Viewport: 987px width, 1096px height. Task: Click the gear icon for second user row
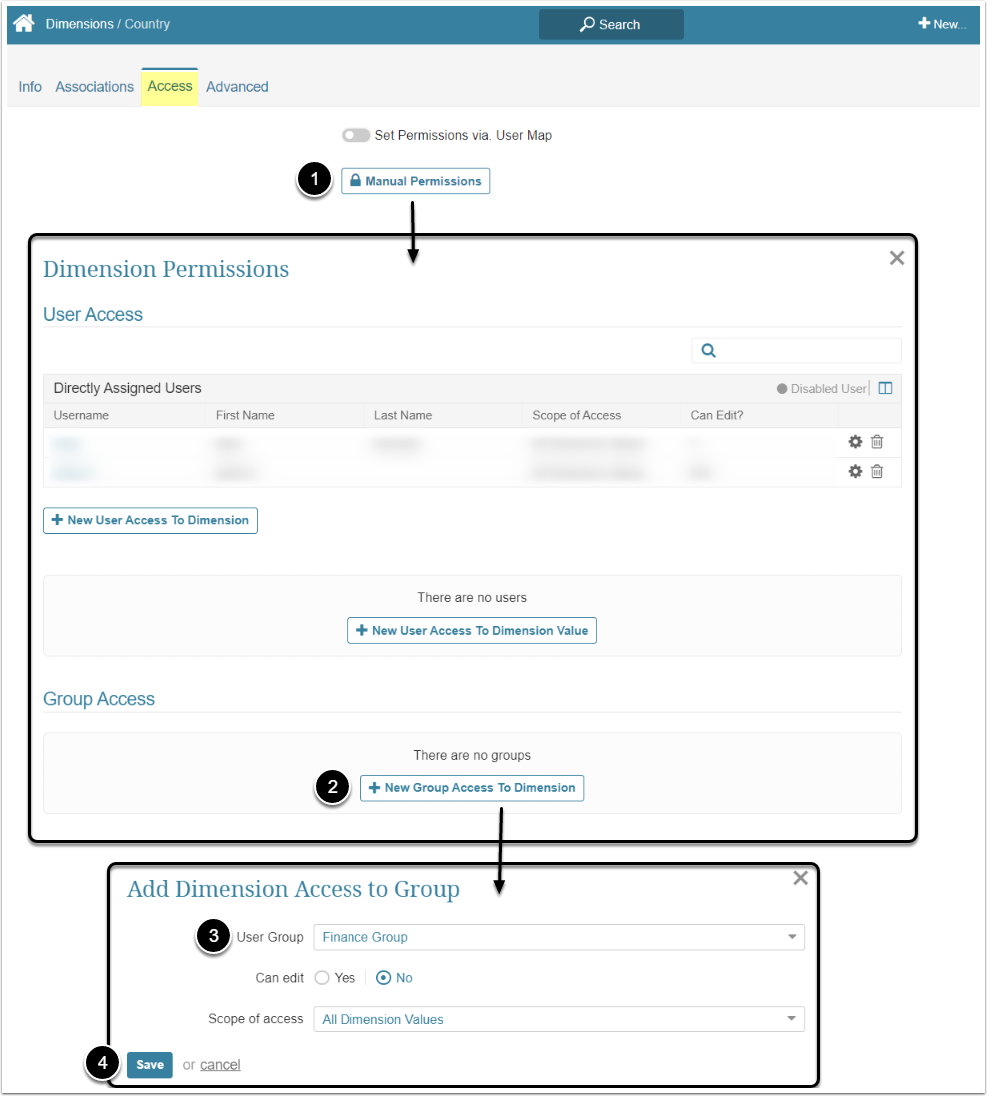[855, 471]
